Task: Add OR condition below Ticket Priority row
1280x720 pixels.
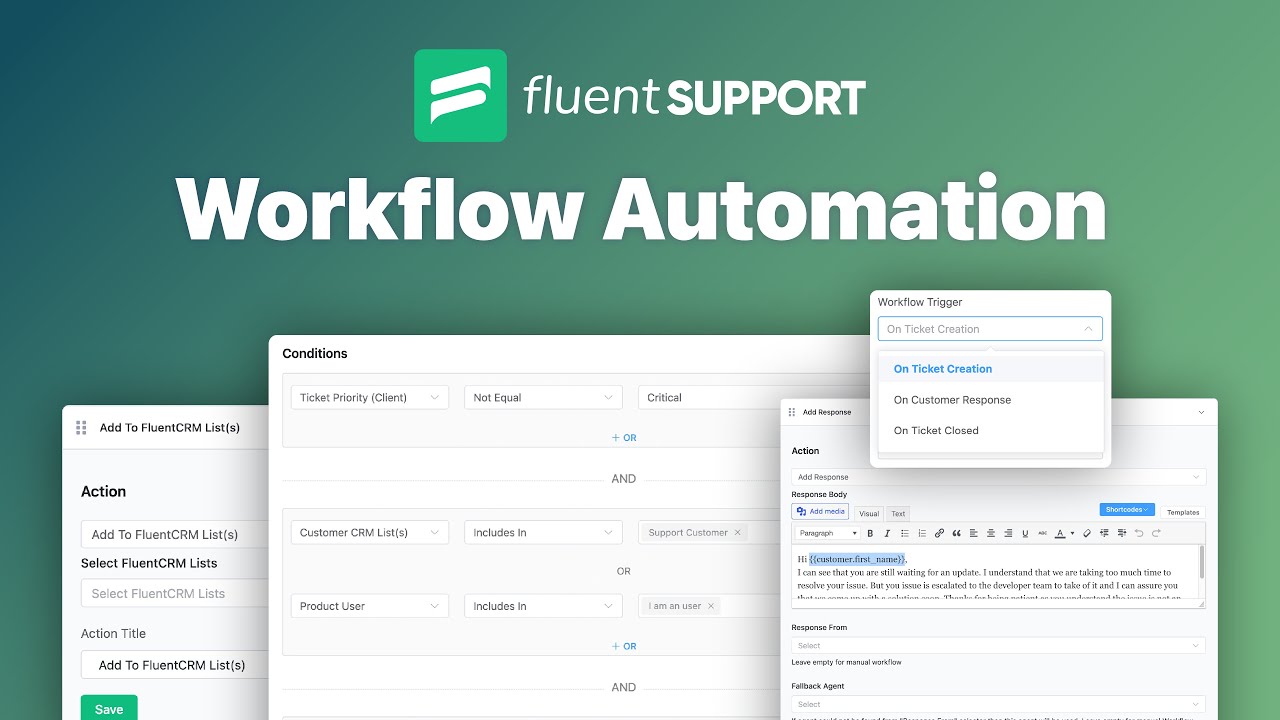Action: pos(624,437)
